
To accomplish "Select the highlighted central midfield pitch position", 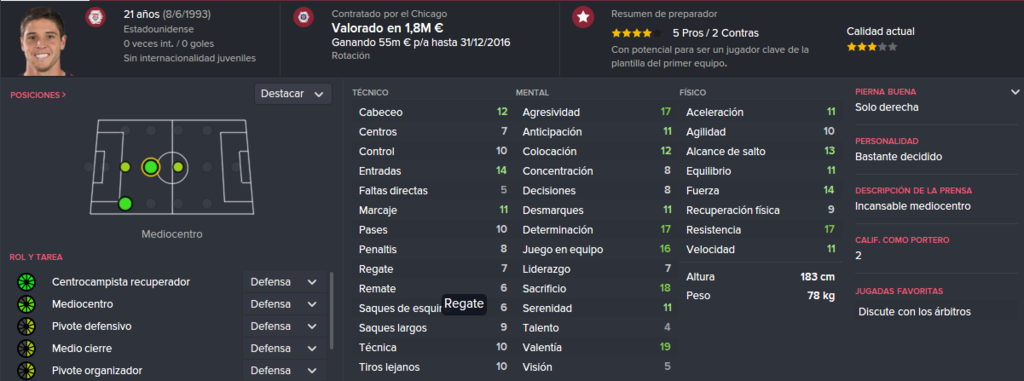I will 150,167.
